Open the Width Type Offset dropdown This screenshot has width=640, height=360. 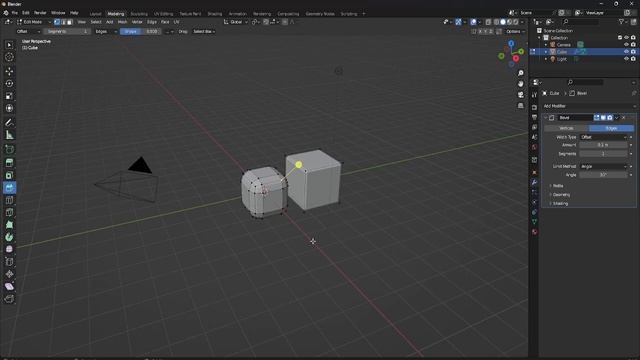(x=603, y=137)
